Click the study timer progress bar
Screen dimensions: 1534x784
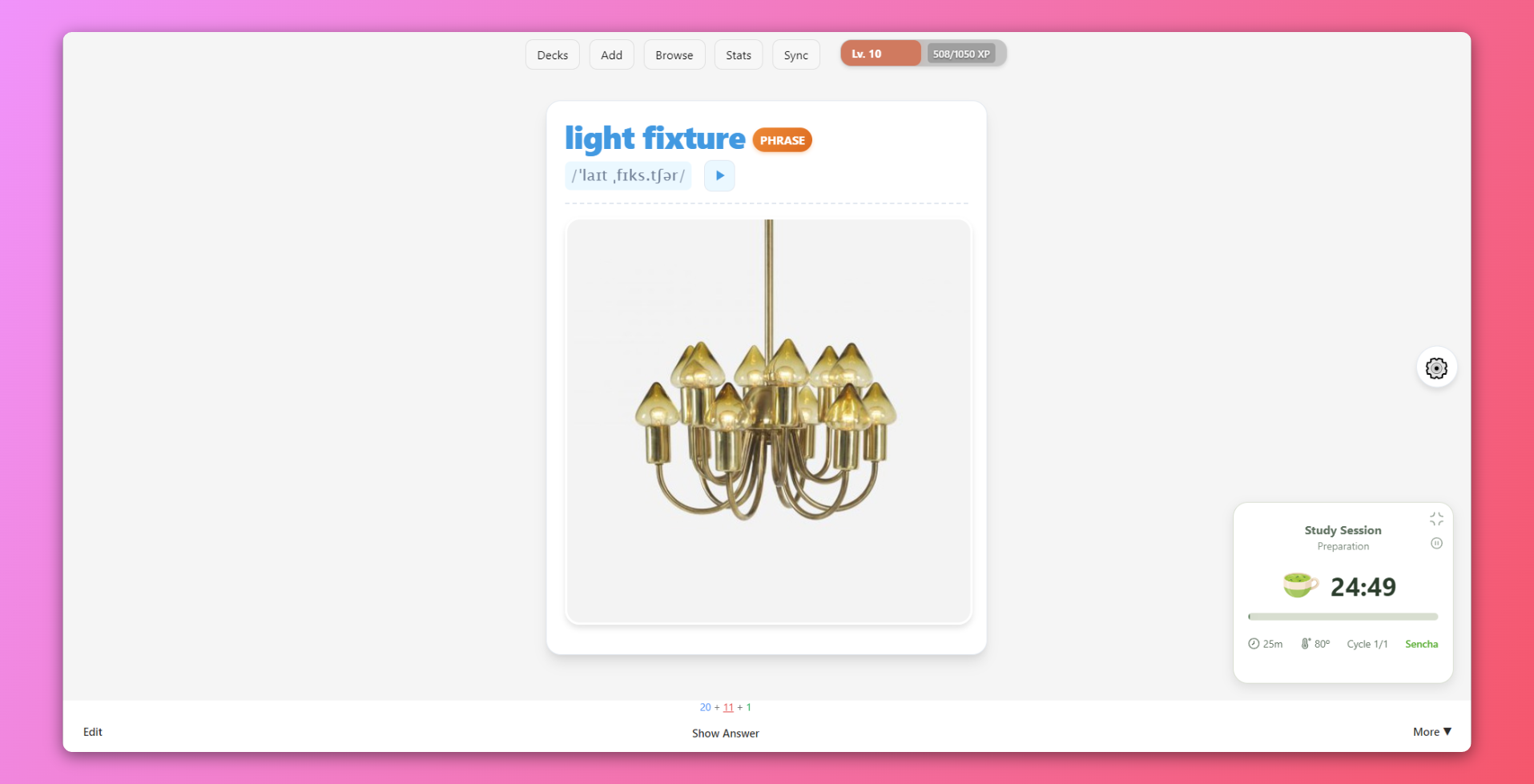click(1343, 617)
